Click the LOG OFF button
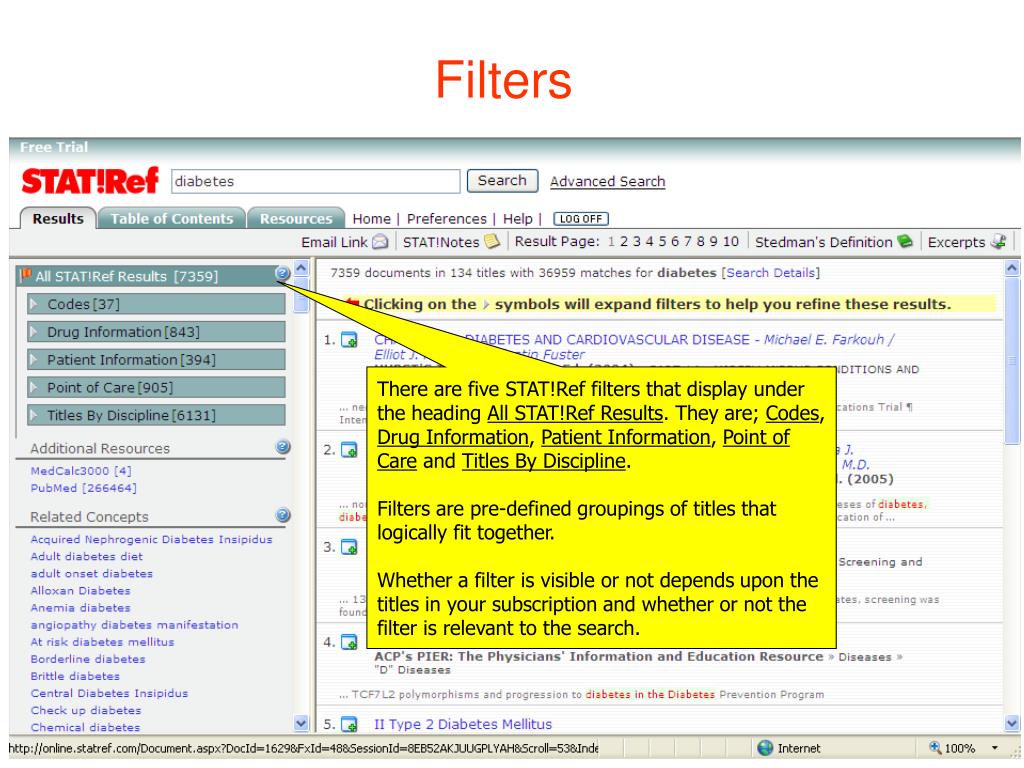The image size is (1024, 768). [581, 219]
